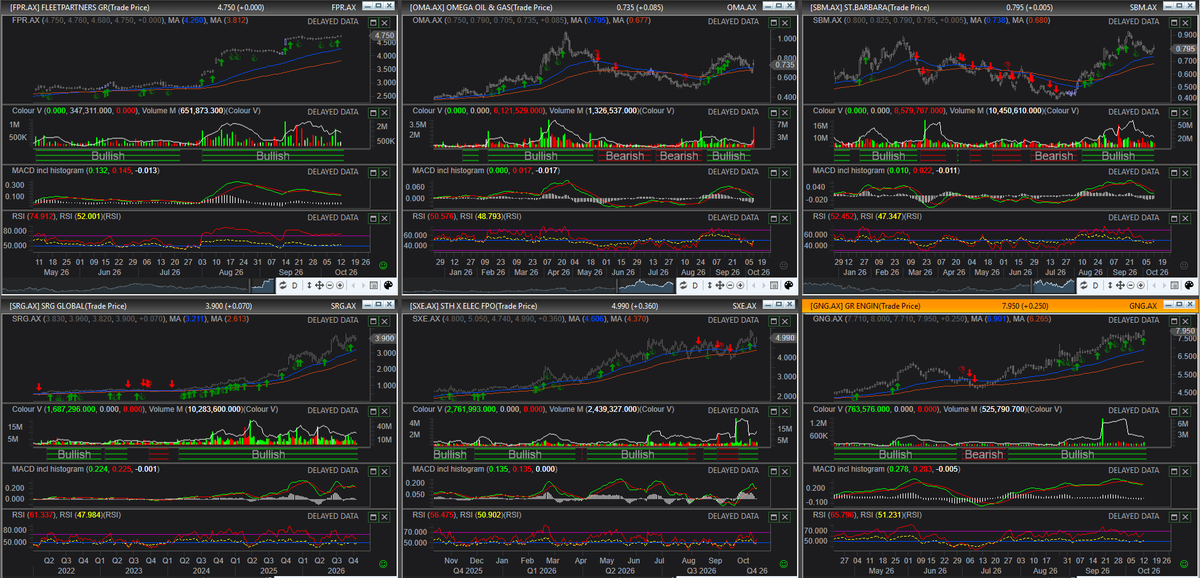Close the SBM.AX MACD pane

[x=1187, y=173]
